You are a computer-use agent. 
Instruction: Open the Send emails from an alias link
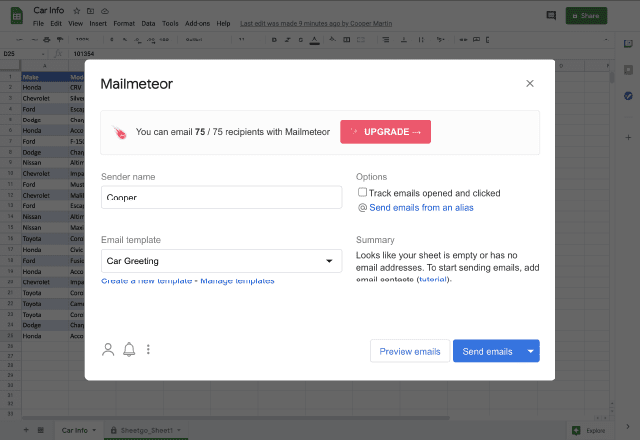(x=421, y=207)
